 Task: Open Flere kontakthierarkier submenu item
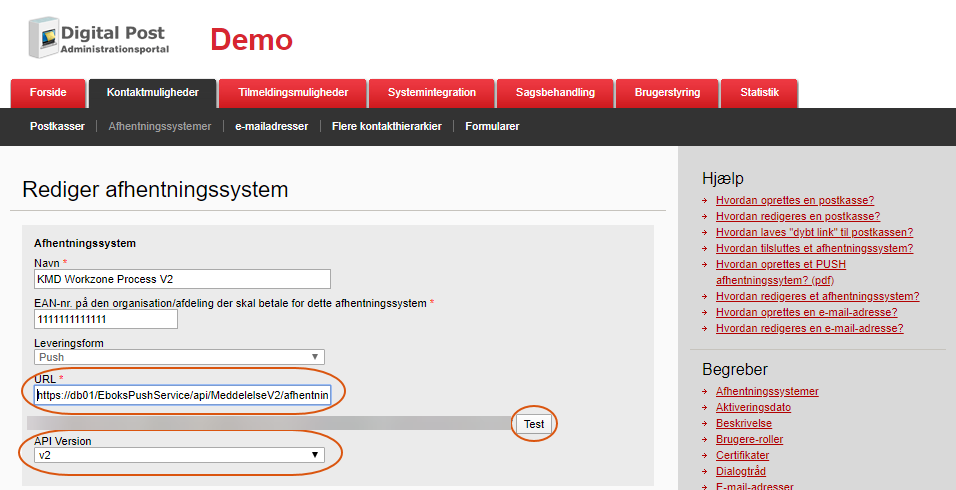click(x=387, y=126)
